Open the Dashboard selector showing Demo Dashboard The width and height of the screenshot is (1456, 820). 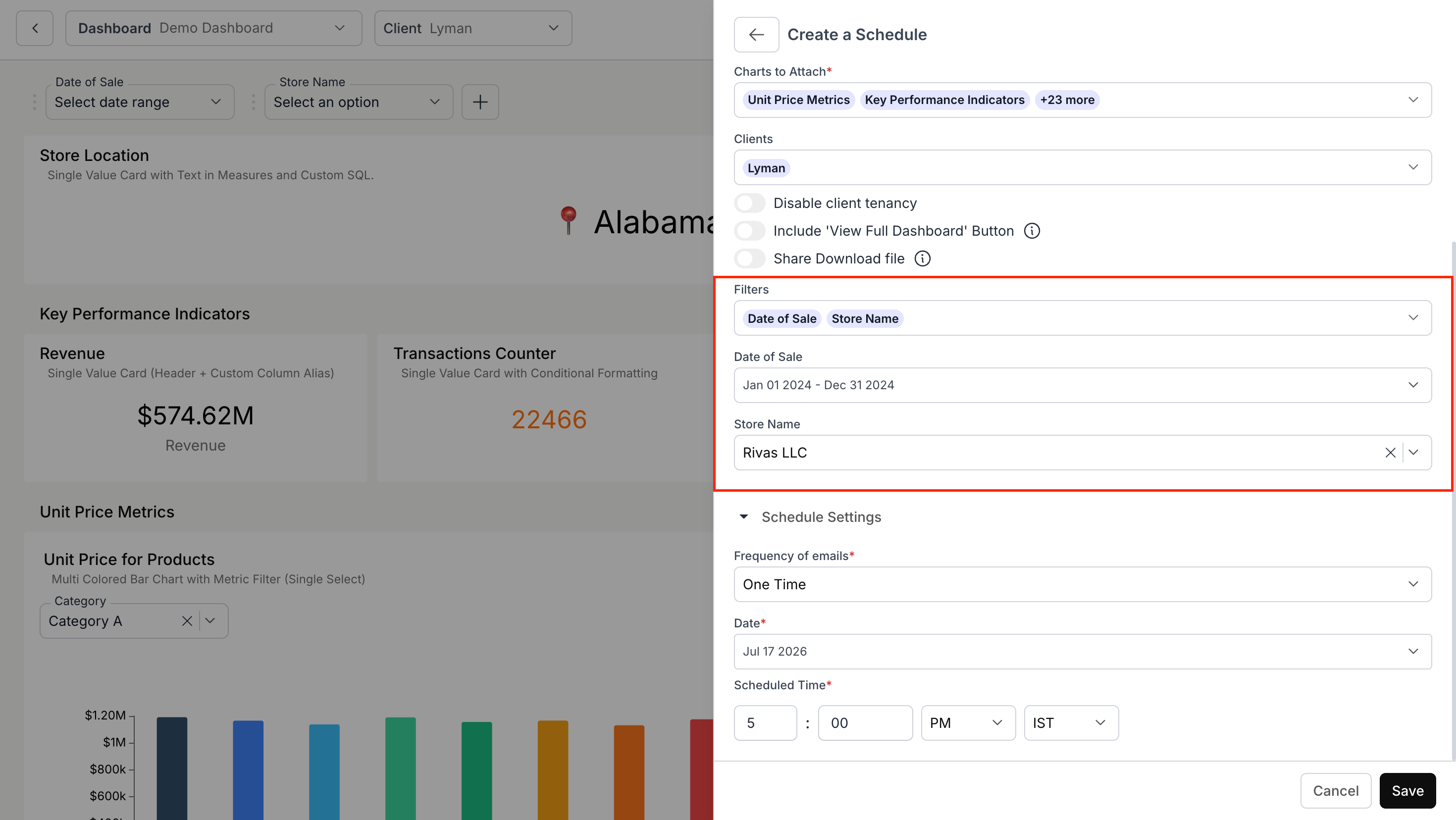213,28
